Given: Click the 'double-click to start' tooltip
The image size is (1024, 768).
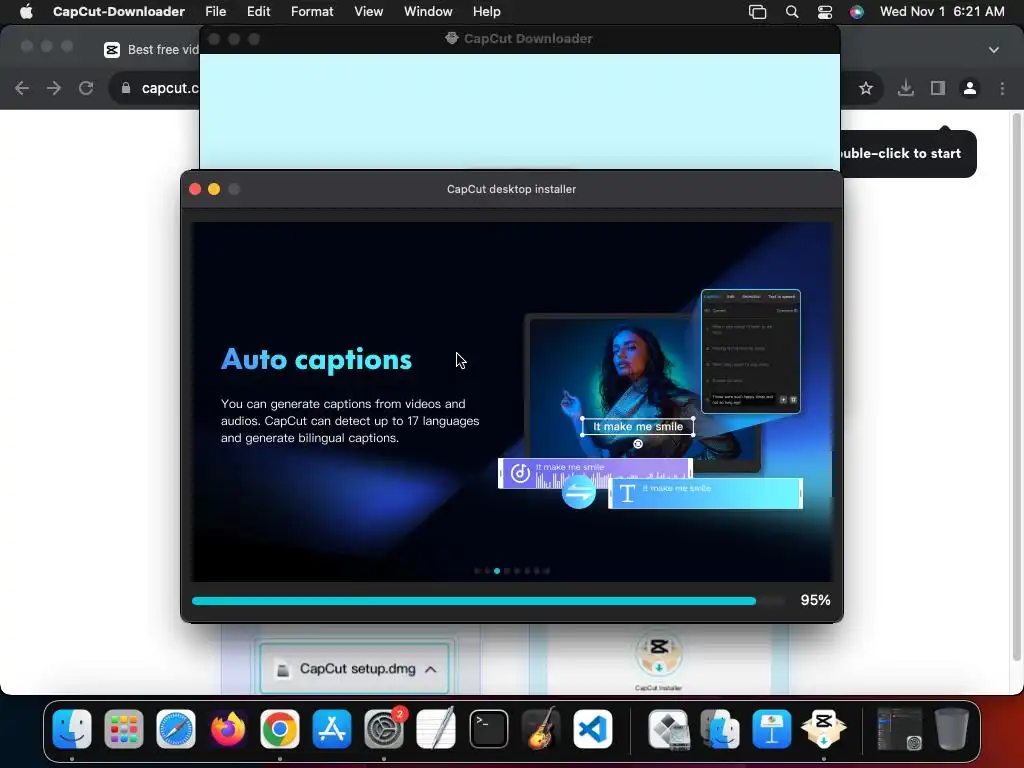Looking at the screenshot, I should (908, 153).
